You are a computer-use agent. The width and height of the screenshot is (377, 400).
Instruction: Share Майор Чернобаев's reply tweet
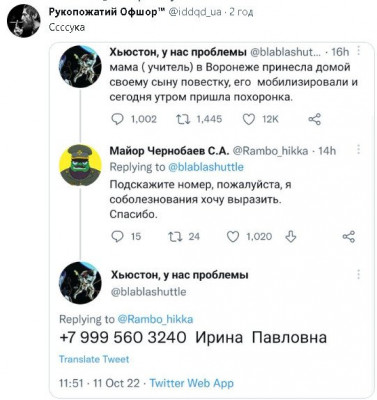[349, 237]
